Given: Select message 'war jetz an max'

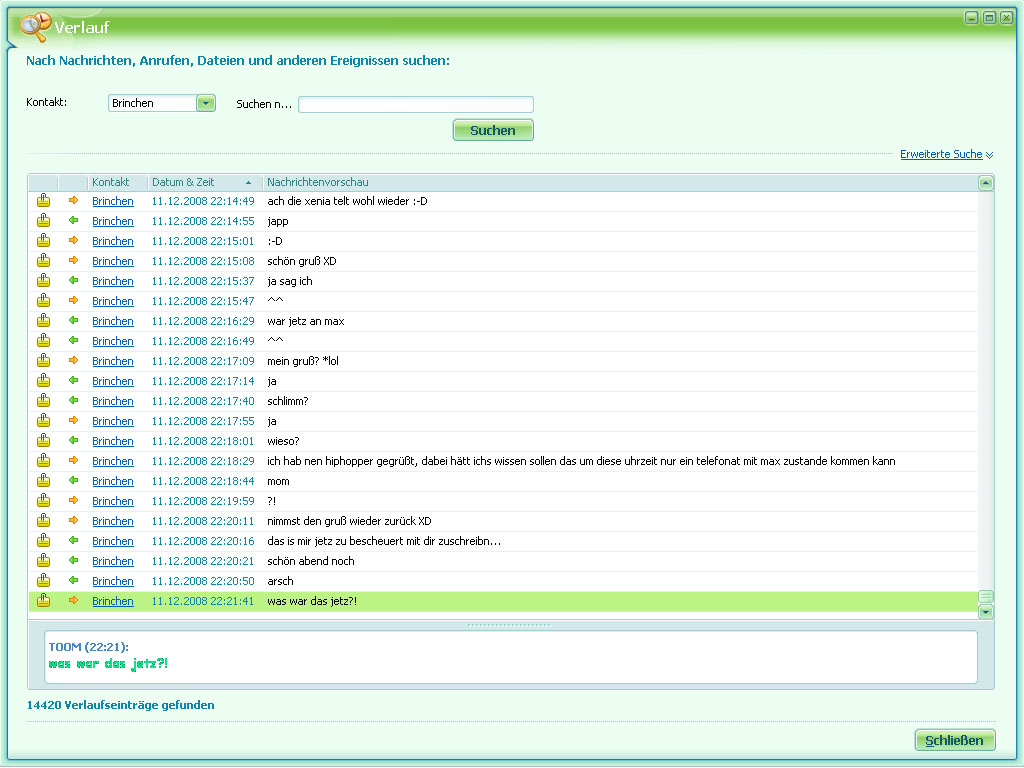Looking at the screenshot, I should [x=306, y=321].
